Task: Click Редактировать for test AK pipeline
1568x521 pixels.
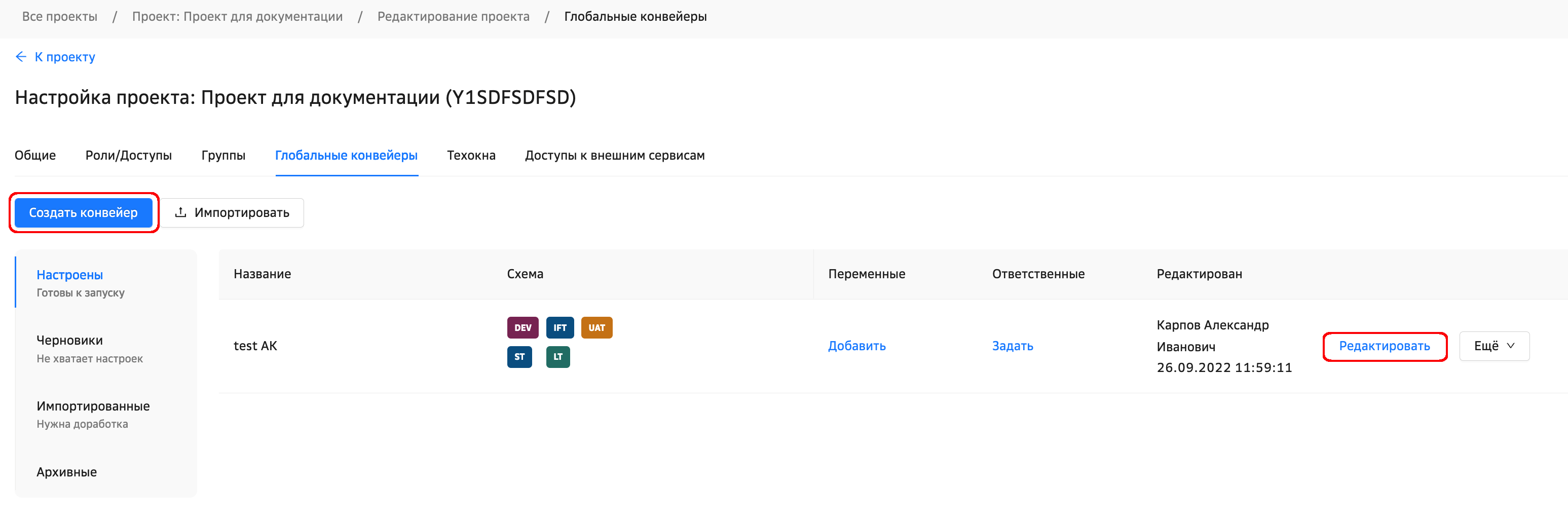Action: click(1384, 346)
